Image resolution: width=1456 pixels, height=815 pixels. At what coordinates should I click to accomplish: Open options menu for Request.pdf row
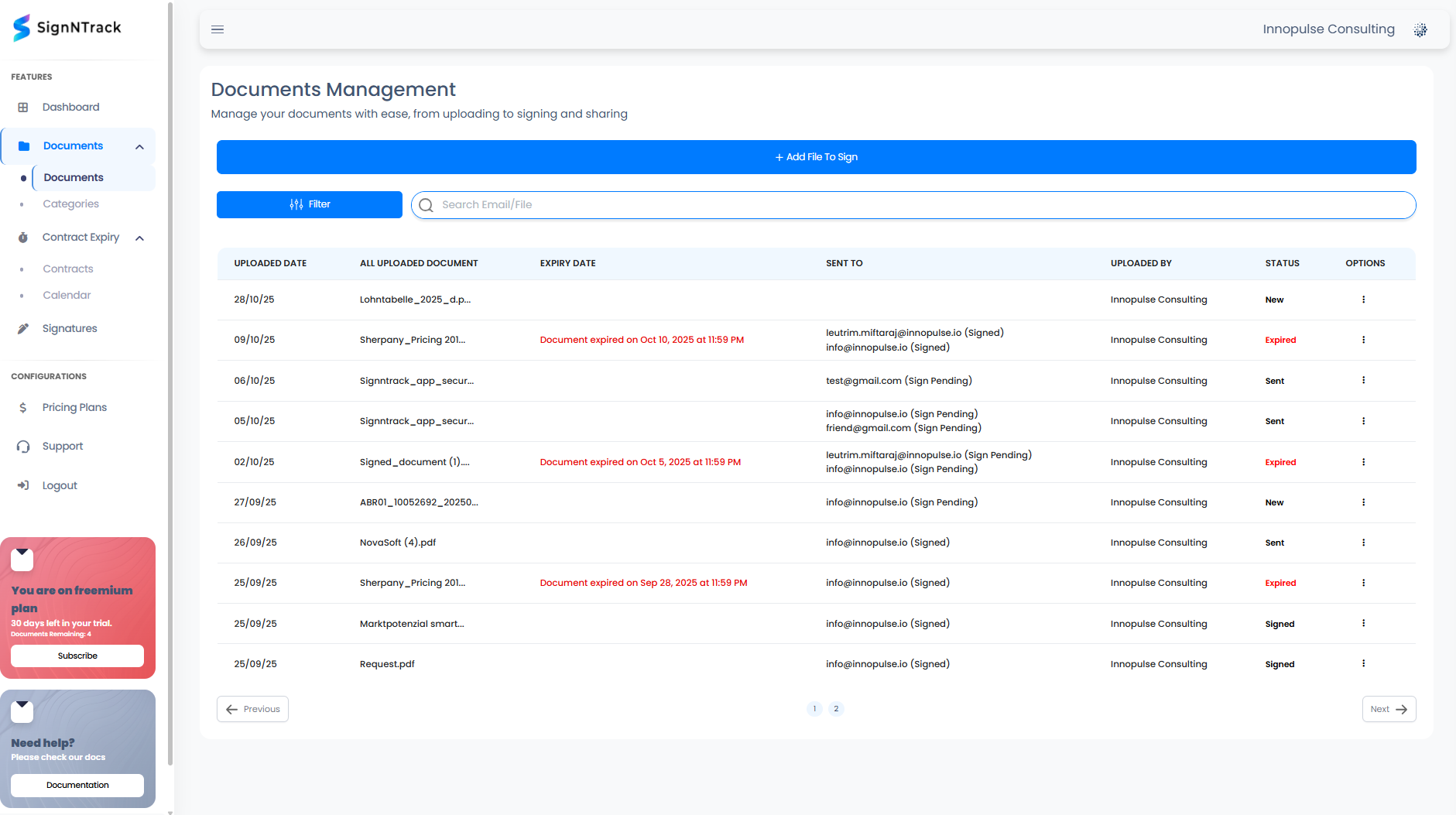coord(1364,663)
